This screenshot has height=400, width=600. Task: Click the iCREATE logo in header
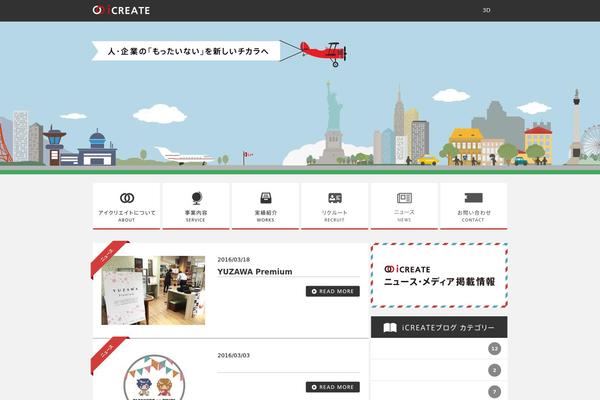pyautogui.click(x=121, y=10)
